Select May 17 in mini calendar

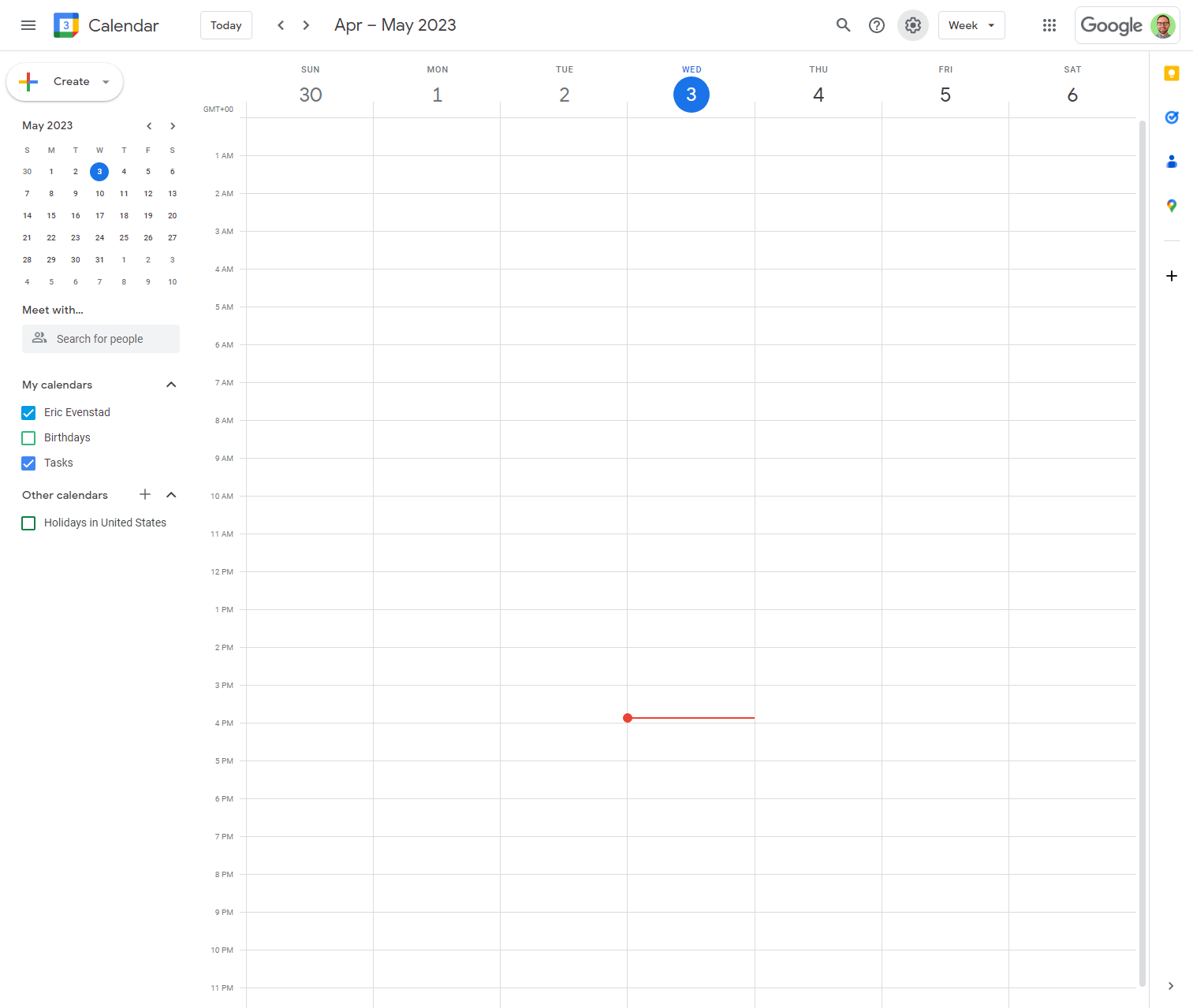(99, 216)
